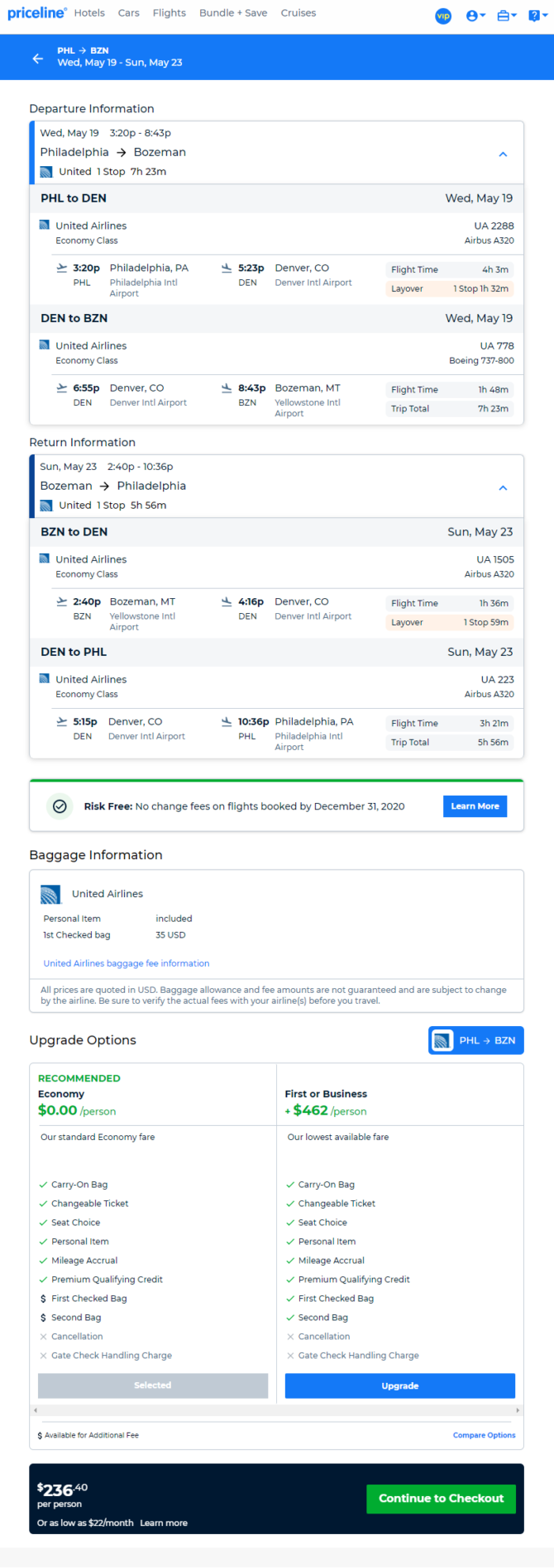Image resolution: width=554 pixels, height=1568 pixels.
Task: Click the '35 USD' checked bag fee
Action: pos(170,935)
